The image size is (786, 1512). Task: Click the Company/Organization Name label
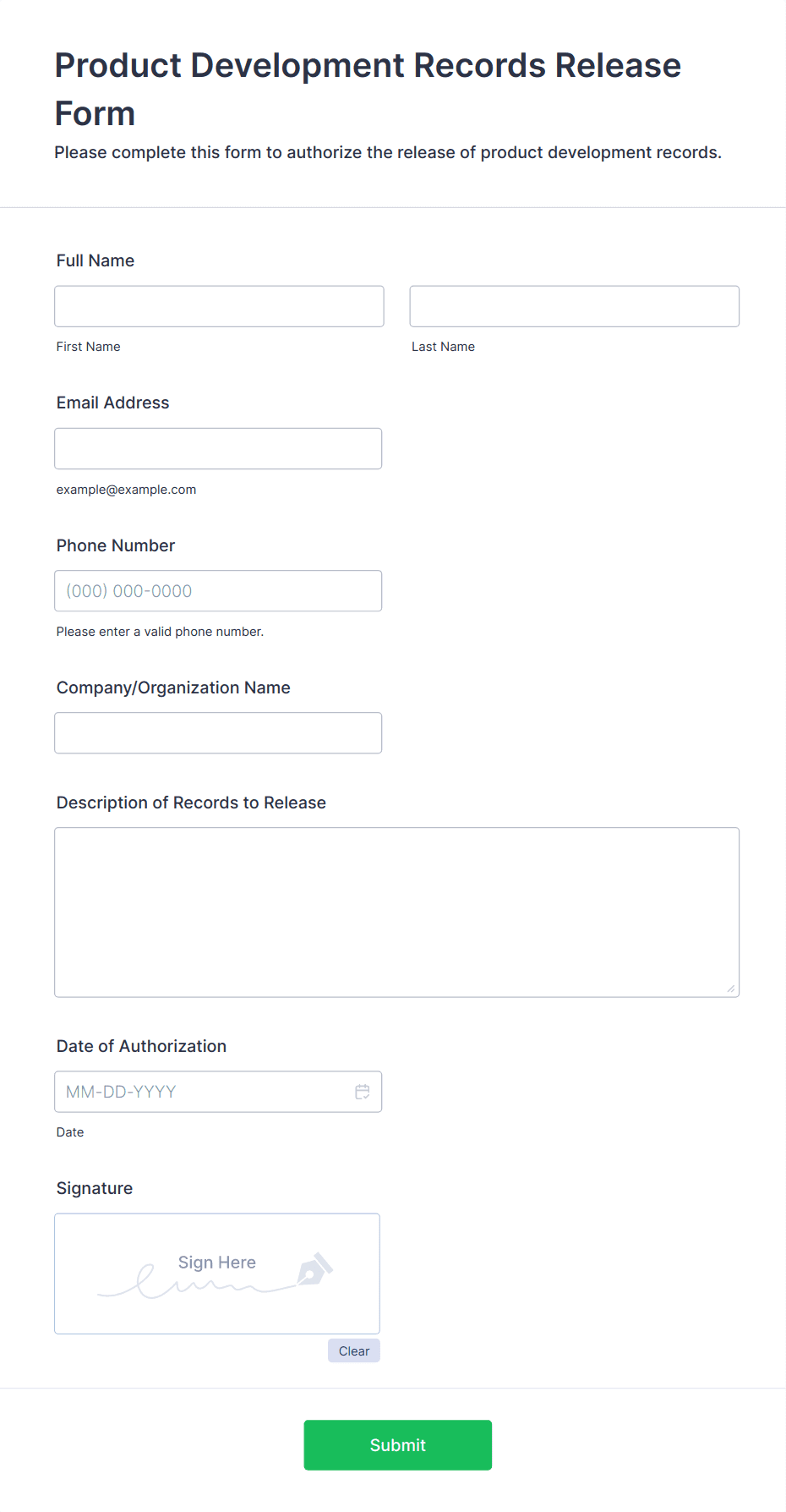pos(173,688)
